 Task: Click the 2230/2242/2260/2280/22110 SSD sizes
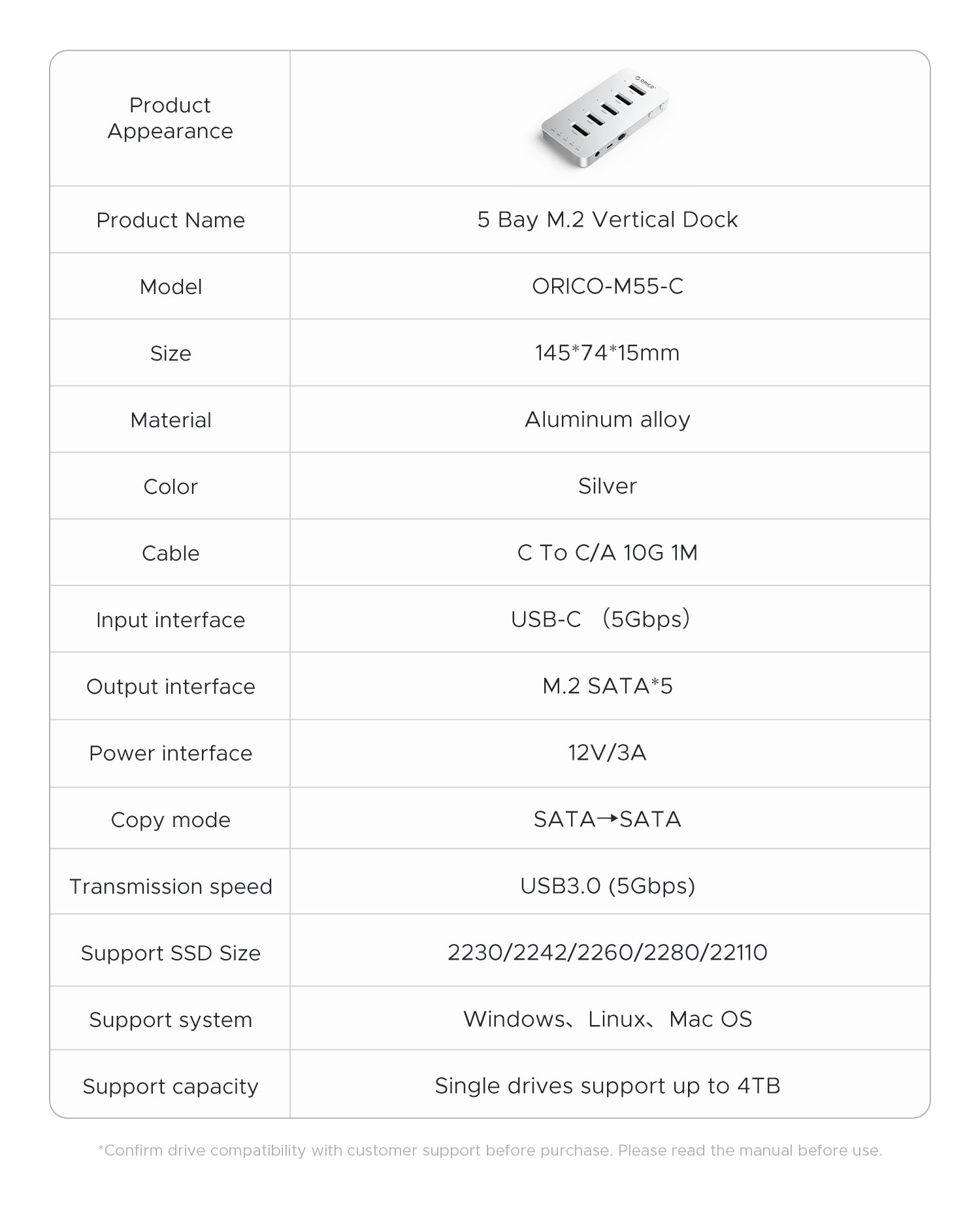click(607, 953)
